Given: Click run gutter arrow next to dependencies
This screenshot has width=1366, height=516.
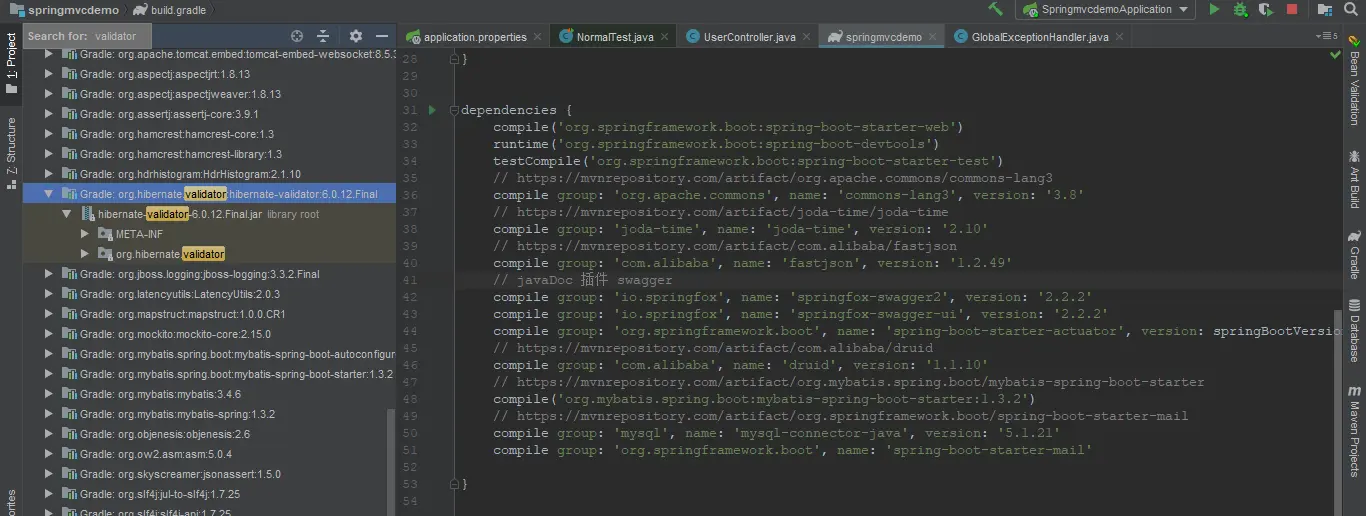Looking at the screenshot, I should coord(432,110).
